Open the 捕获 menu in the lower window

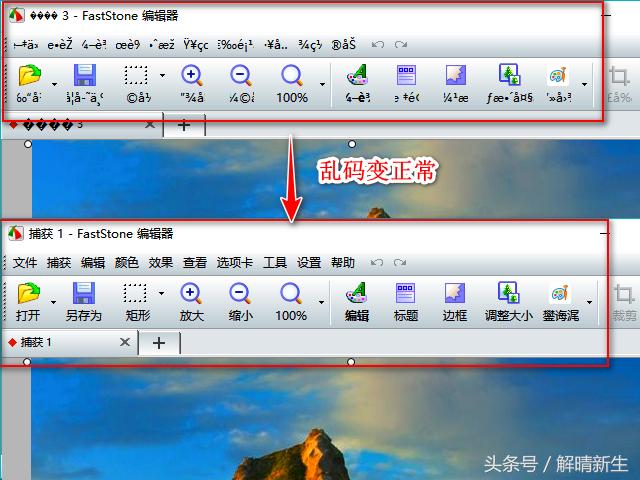(x=59, y=262)
